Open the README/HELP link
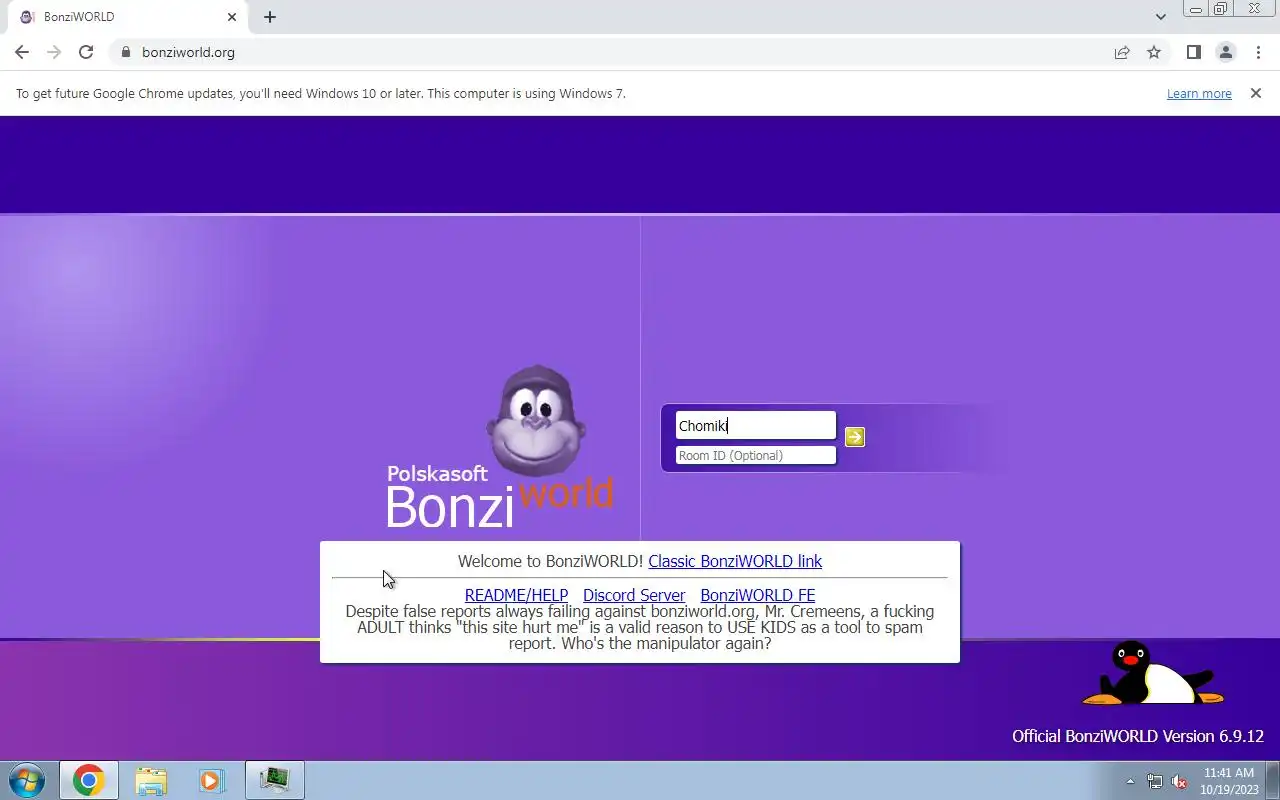This screenshot has height=800, width=1280. tap(516, 595)
